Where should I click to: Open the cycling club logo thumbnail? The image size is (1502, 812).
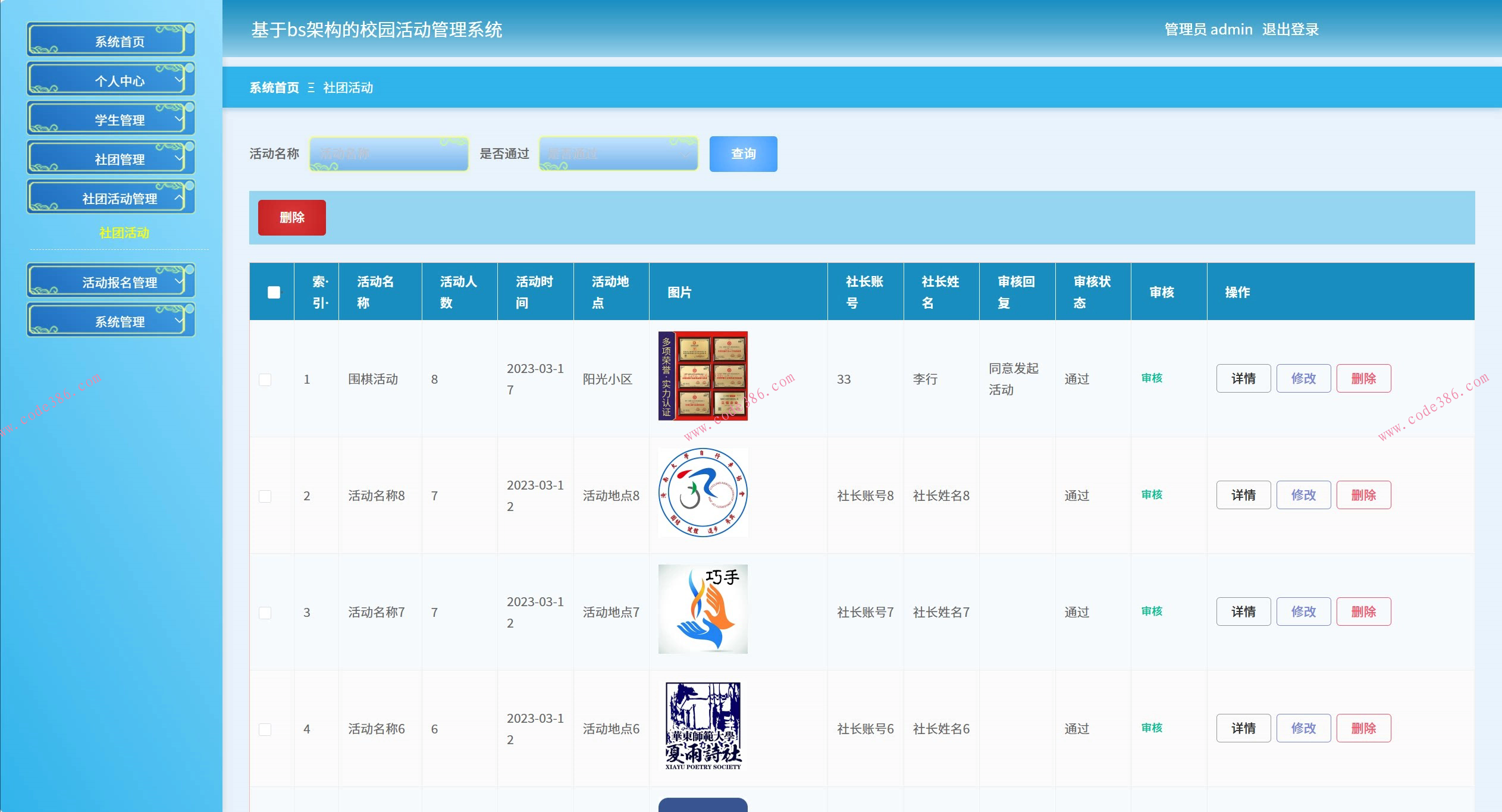[x=703, y=493]
